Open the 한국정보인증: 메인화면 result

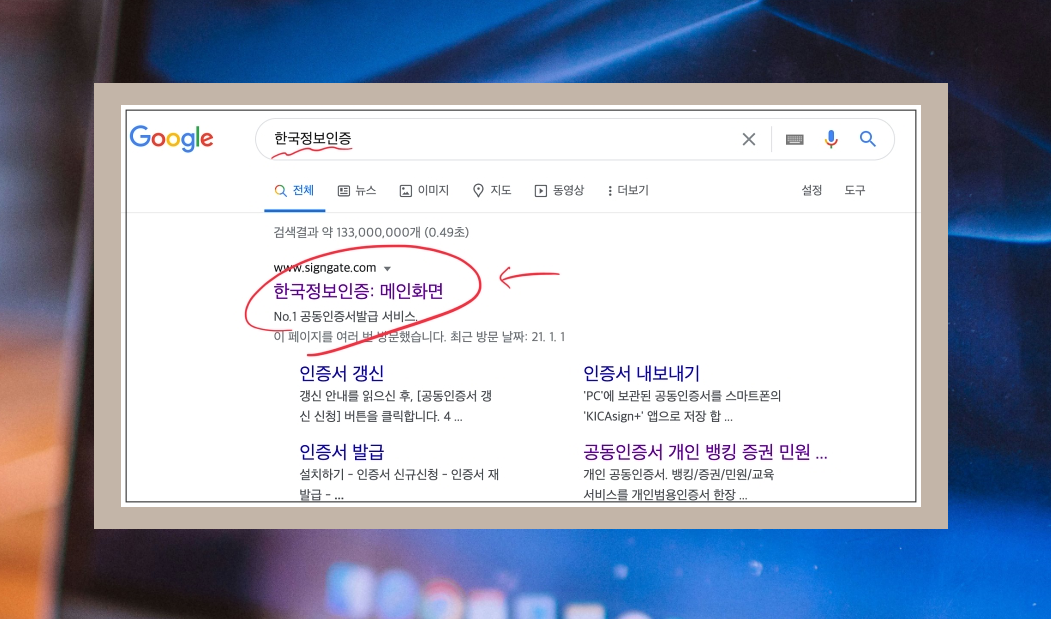359,290
